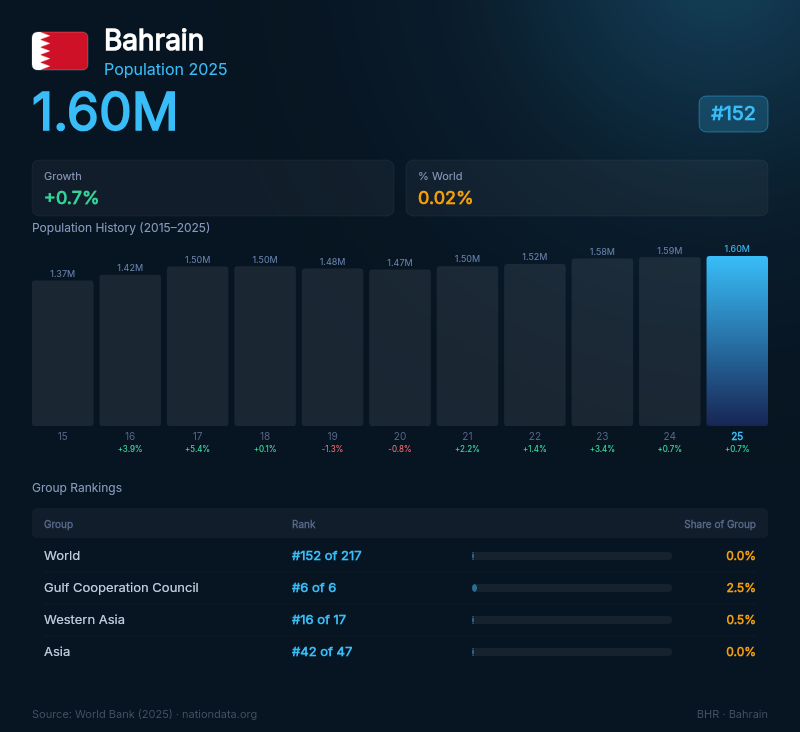The width and height of the screenshot is (800, 732).
Task: Click the 2015 bar labeled 1.37M
Action: click(x=63, y=353)
